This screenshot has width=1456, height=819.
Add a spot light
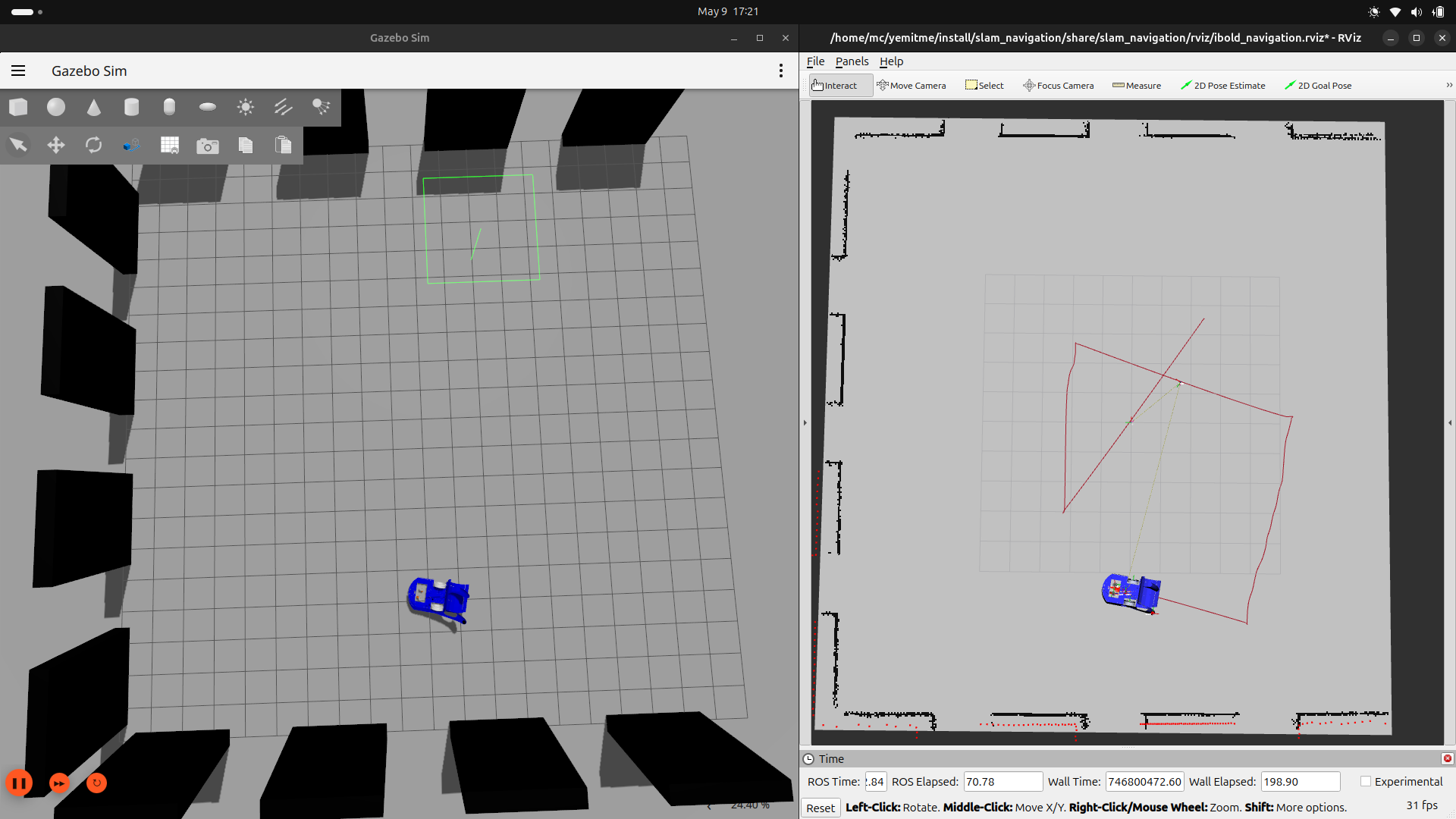pos(321,107)
